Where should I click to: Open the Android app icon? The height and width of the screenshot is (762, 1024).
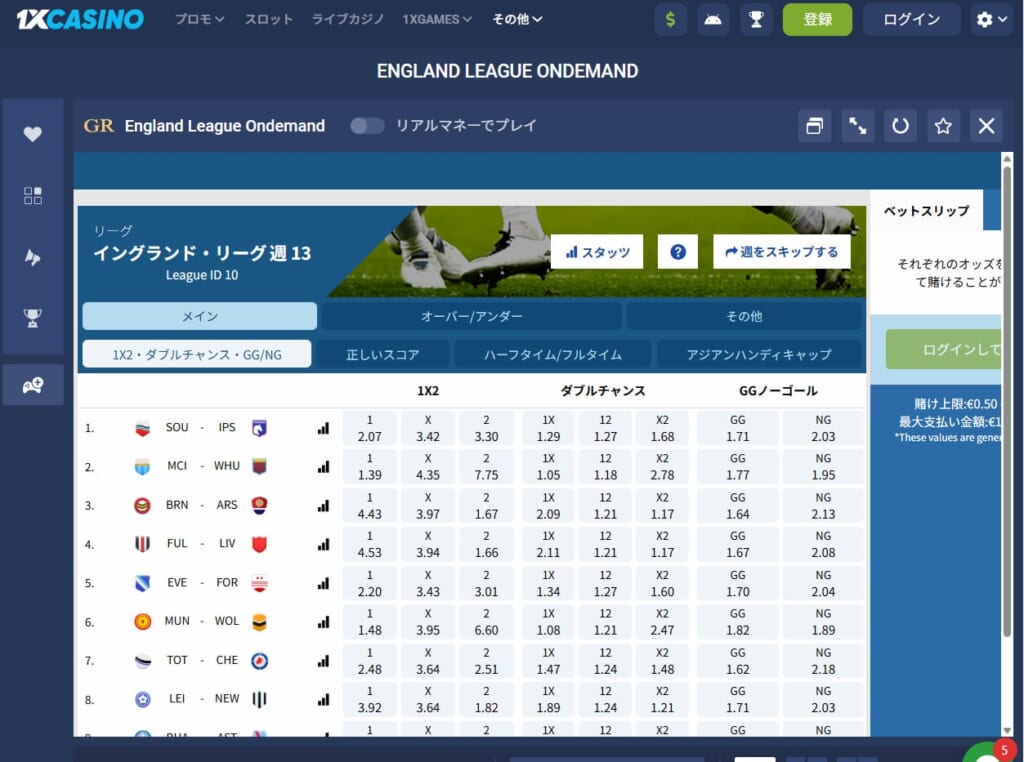pyautogui.click(x=713, y=20)
